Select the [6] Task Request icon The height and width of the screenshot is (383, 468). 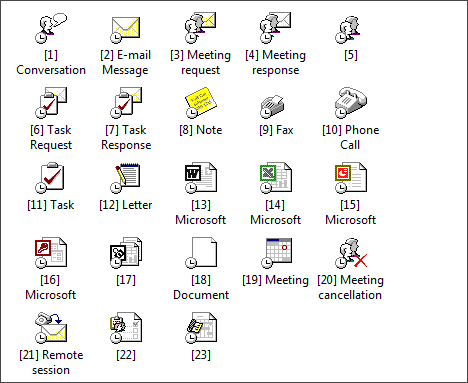pyautogui.click(x=51, y=103)
